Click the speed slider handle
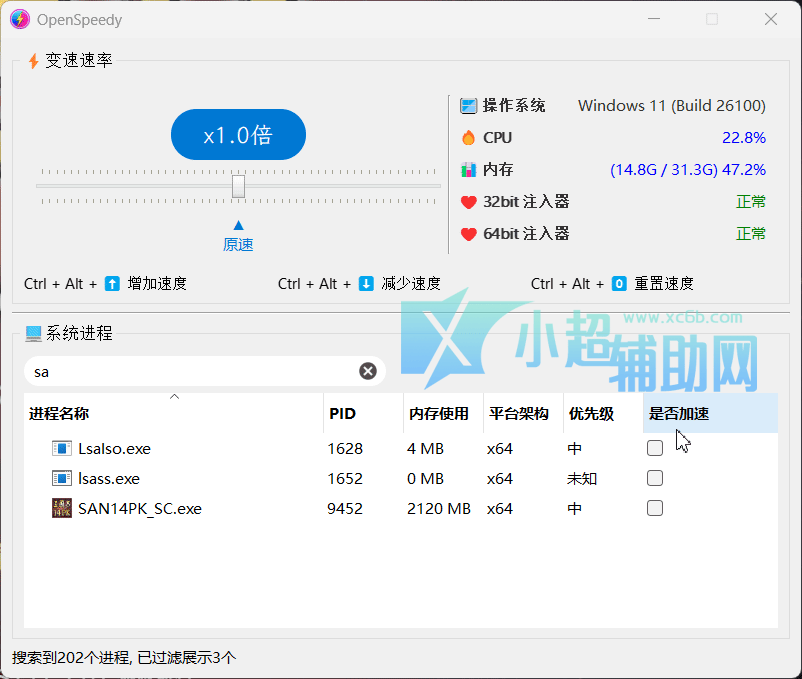 point(238,186)
